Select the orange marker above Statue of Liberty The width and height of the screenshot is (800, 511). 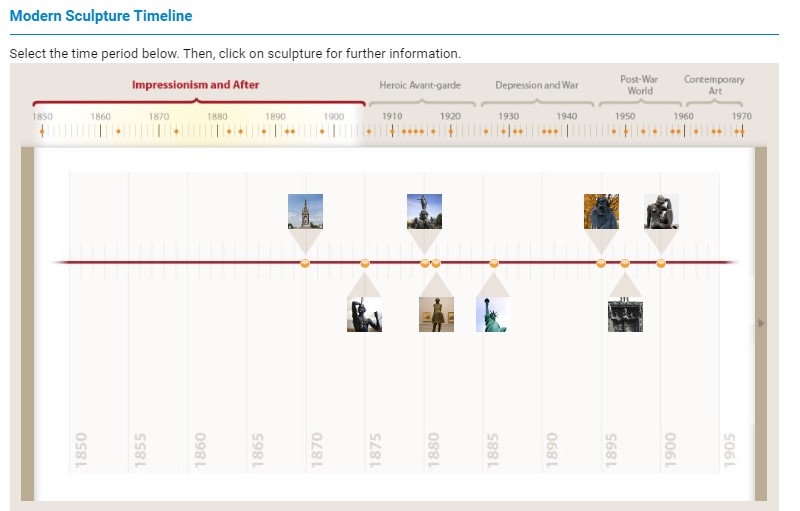tap(494, 263)
